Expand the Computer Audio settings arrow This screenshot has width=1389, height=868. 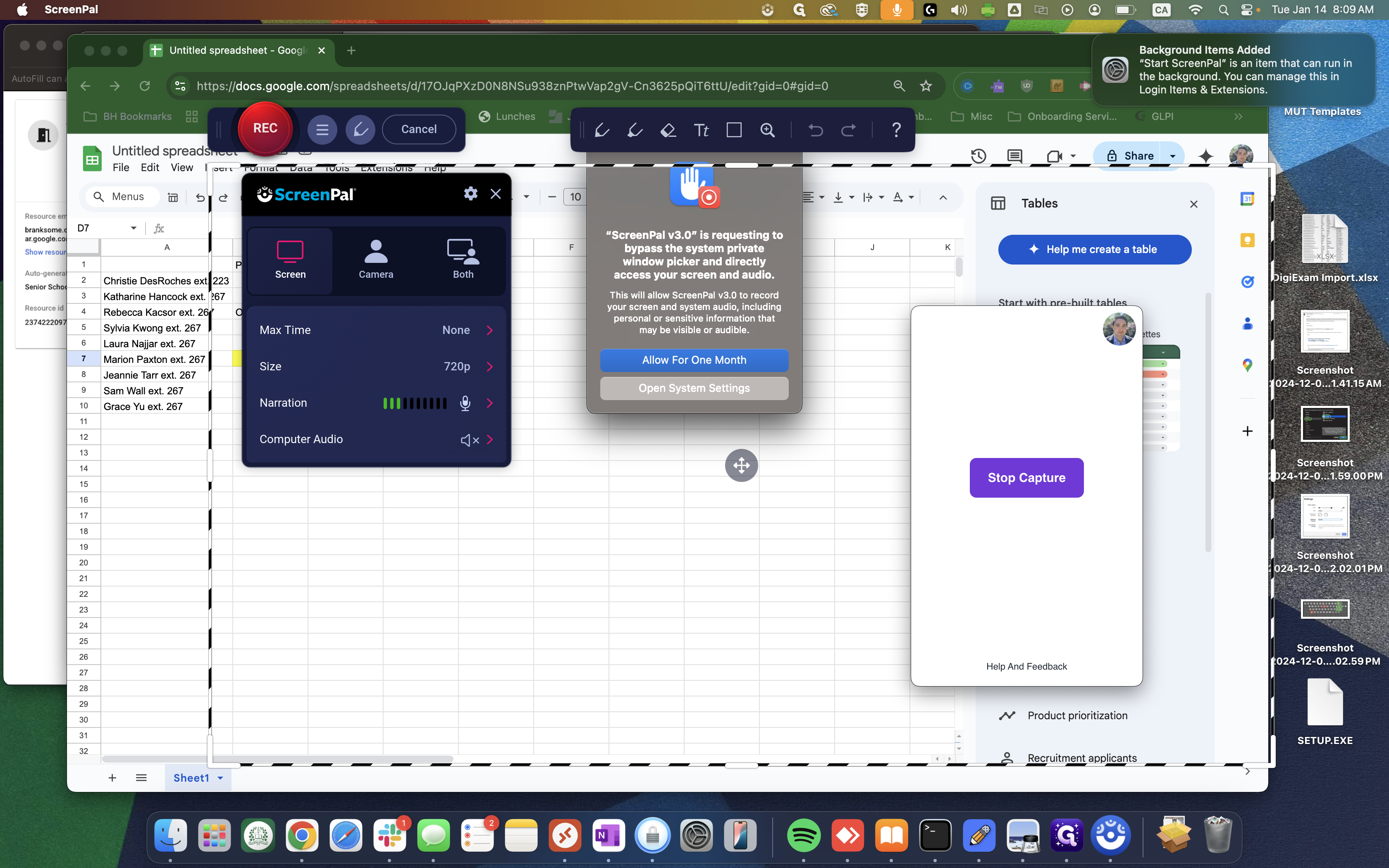(x=489, y=440)
